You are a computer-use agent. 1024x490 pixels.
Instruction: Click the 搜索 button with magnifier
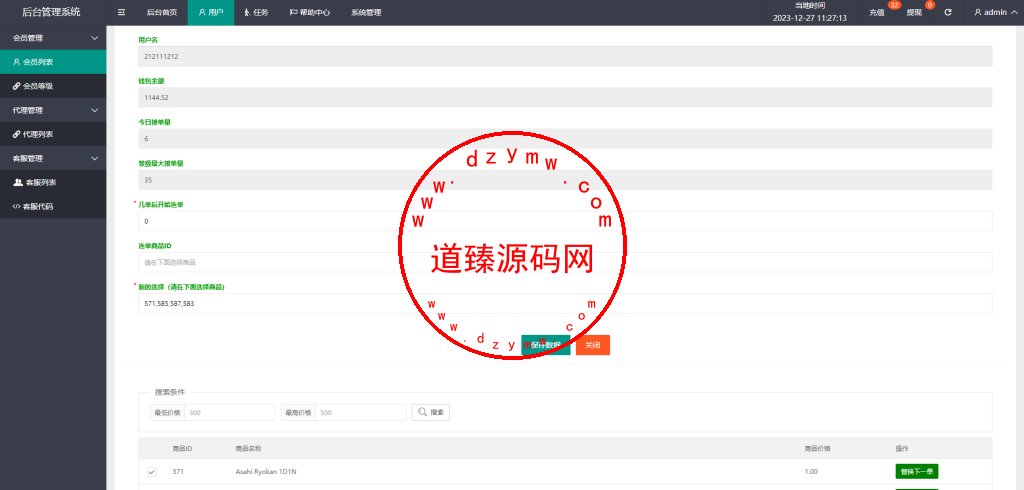(x=430, y=412)
